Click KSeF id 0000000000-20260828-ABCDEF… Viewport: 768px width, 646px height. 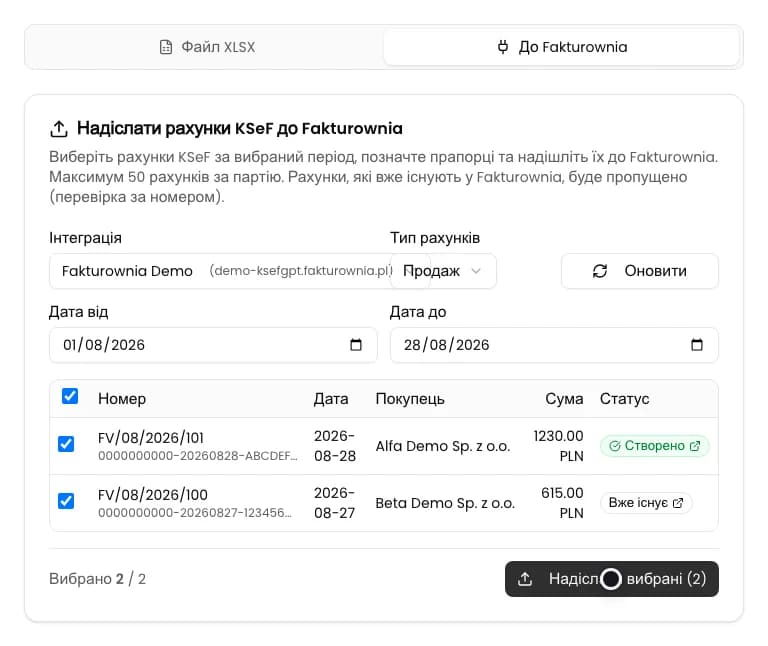click(x=198, y=456)
